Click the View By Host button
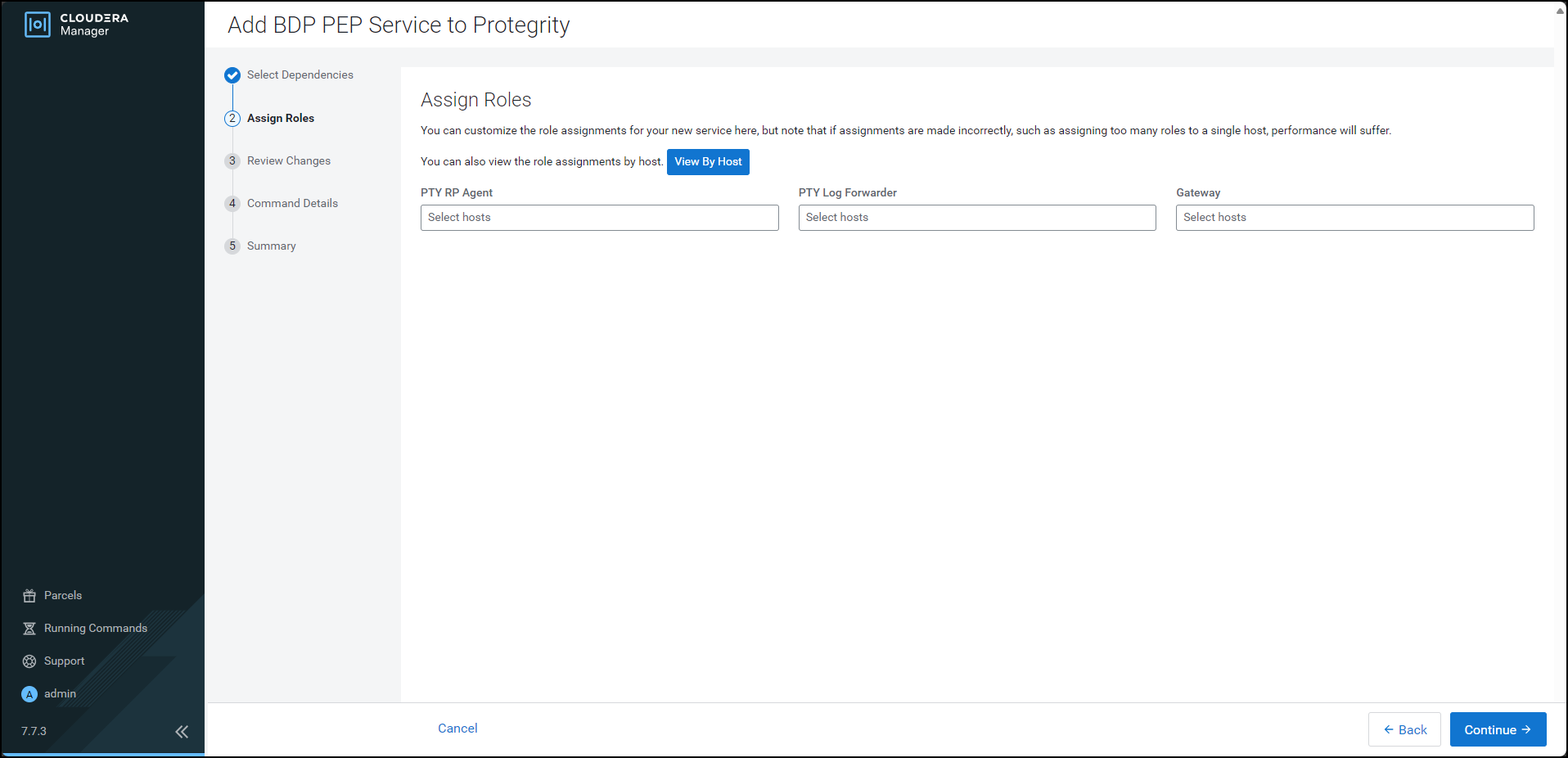 point(708,162)
